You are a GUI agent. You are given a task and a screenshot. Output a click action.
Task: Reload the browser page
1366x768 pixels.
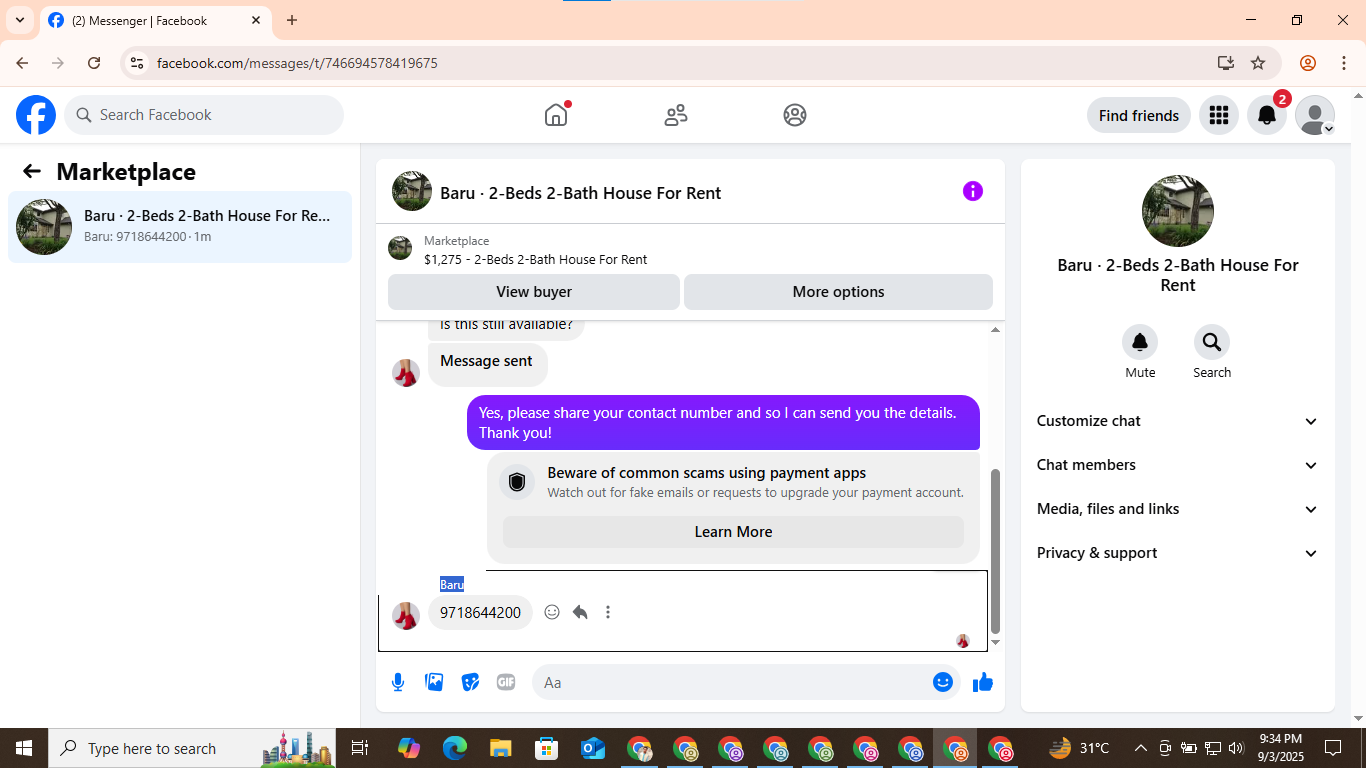point(94,63)
